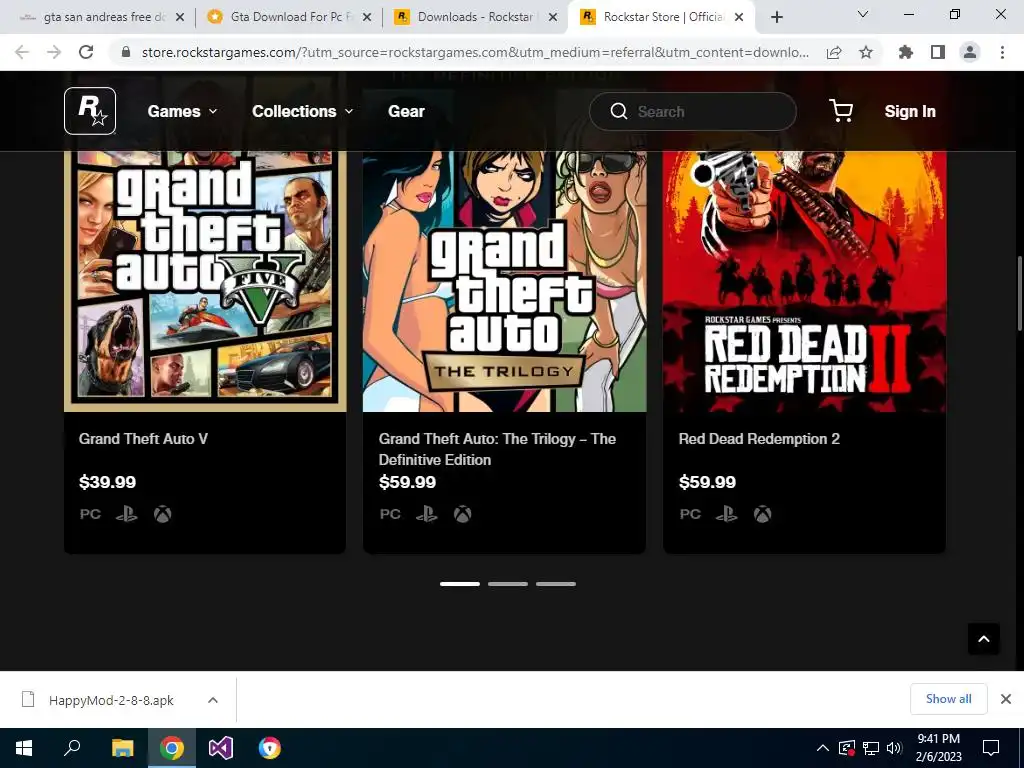Close the 'gta san andreas free' tab
Screen dimensions: 1024x768
point(180,17)
